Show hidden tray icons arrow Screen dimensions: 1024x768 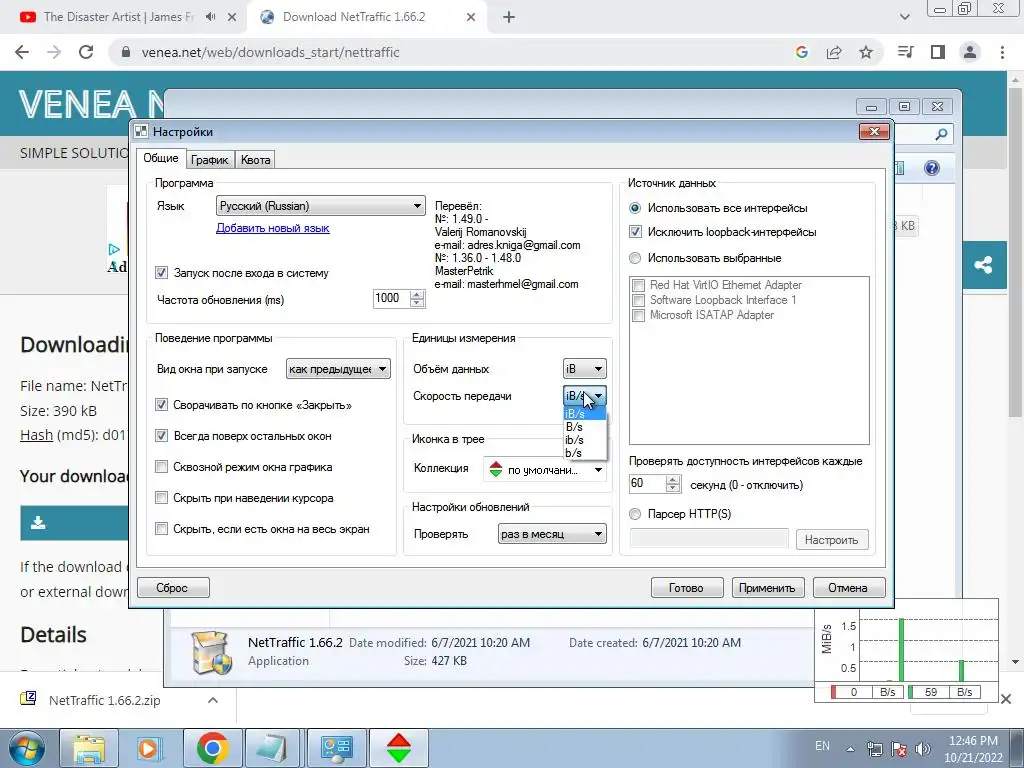click(x=850, y=749)
